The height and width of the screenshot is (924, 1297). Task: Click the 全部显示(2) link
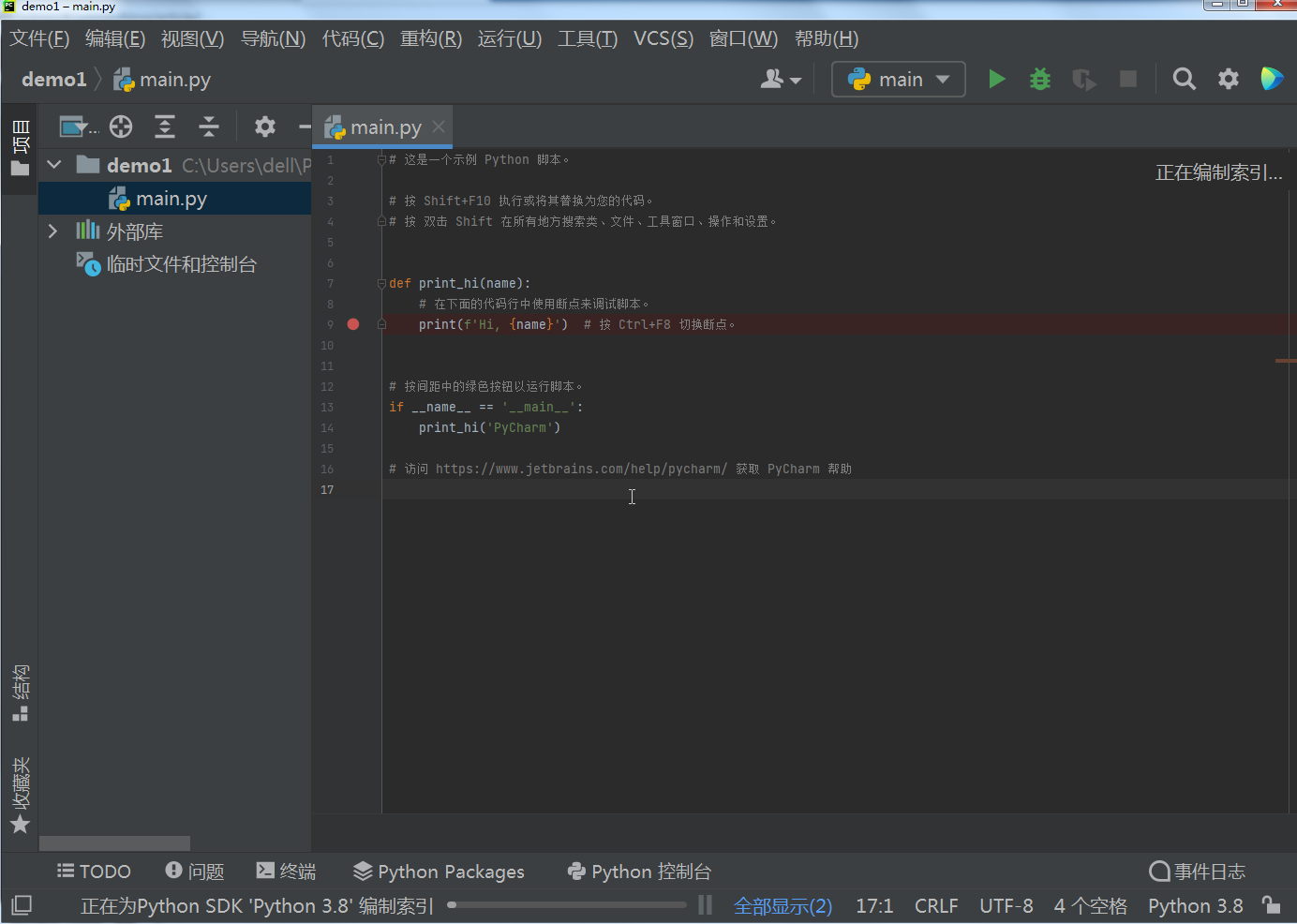783,906
